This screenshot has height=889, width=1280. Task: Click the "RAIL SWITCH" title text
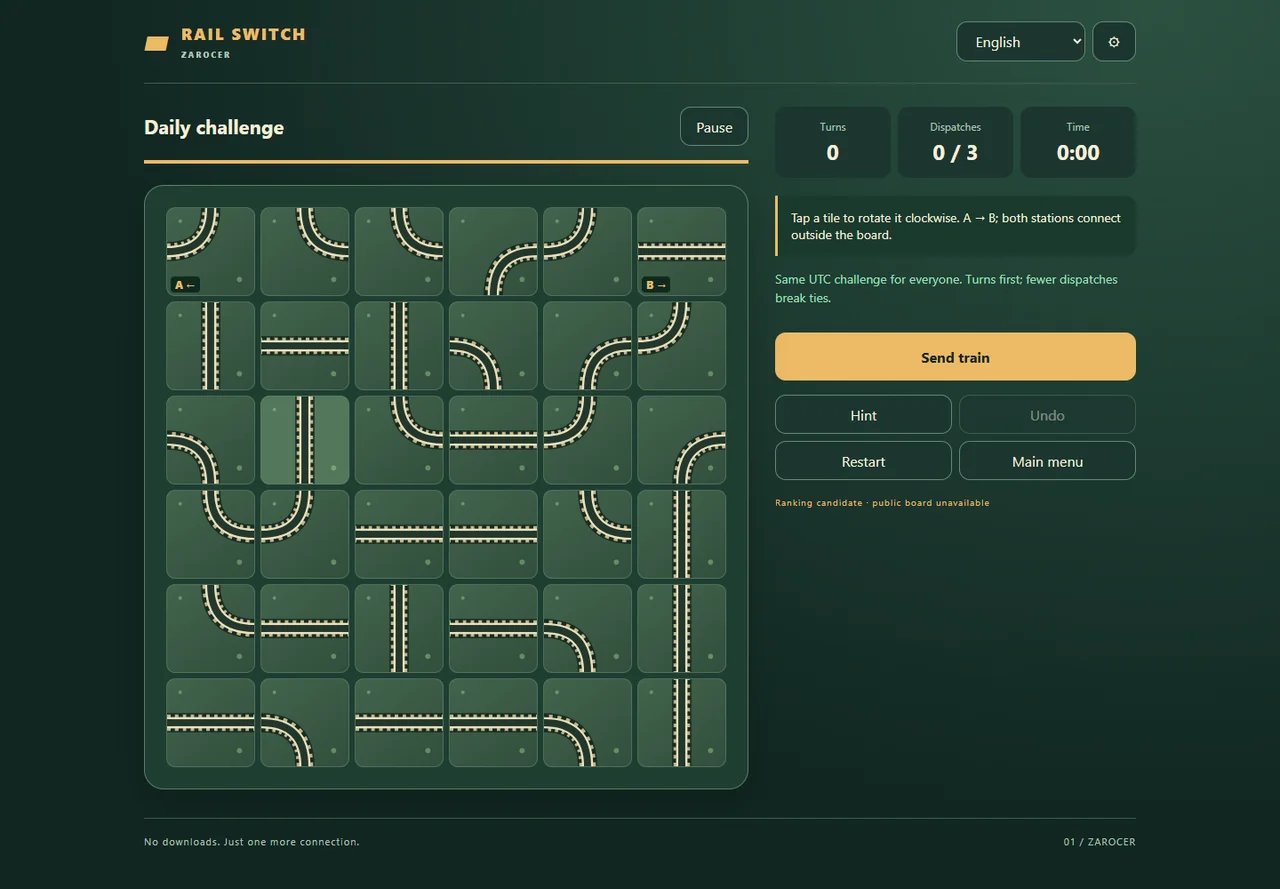[x=243, y=34]
